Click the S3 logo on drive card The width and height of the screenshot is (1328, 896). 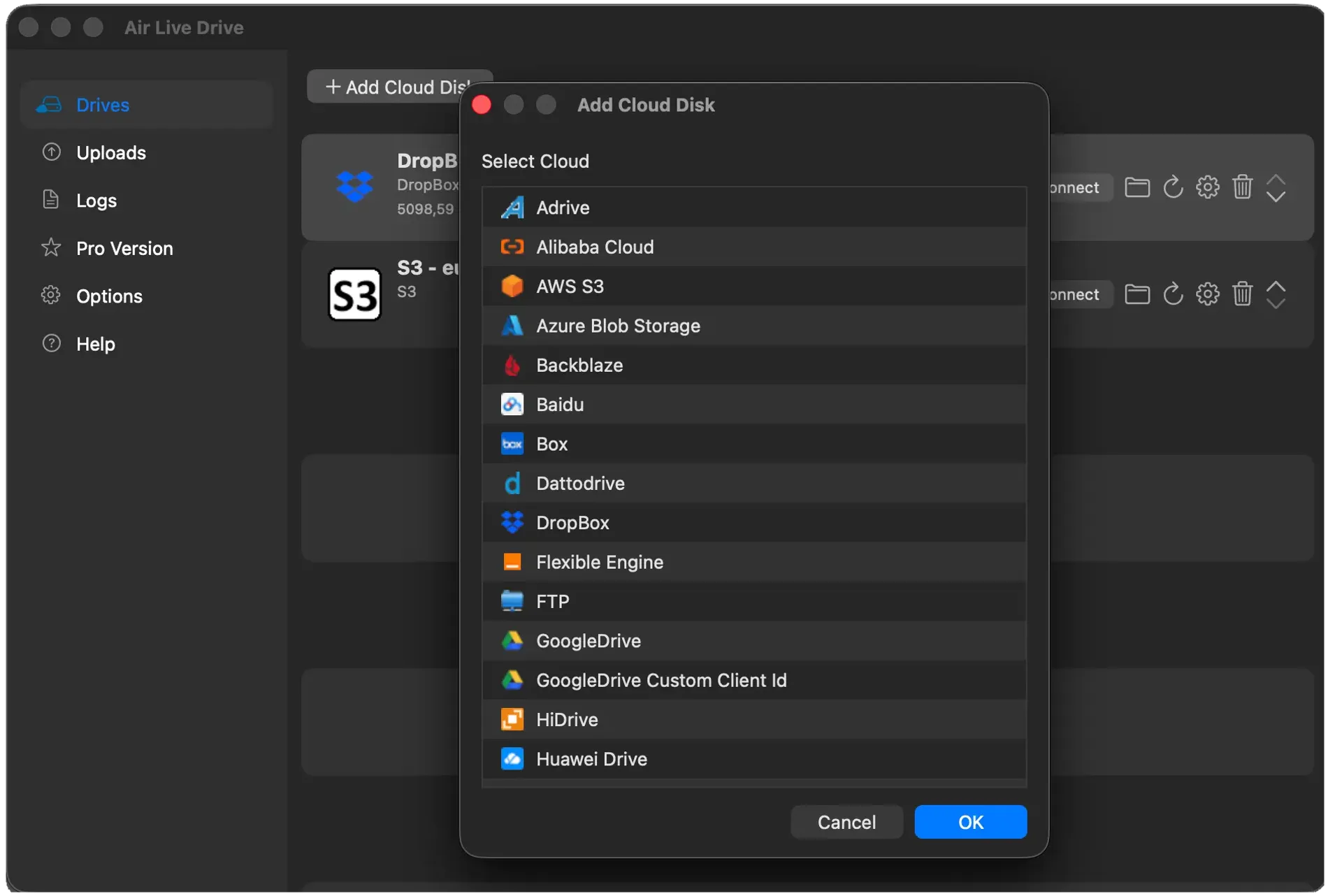coord(354,294)
